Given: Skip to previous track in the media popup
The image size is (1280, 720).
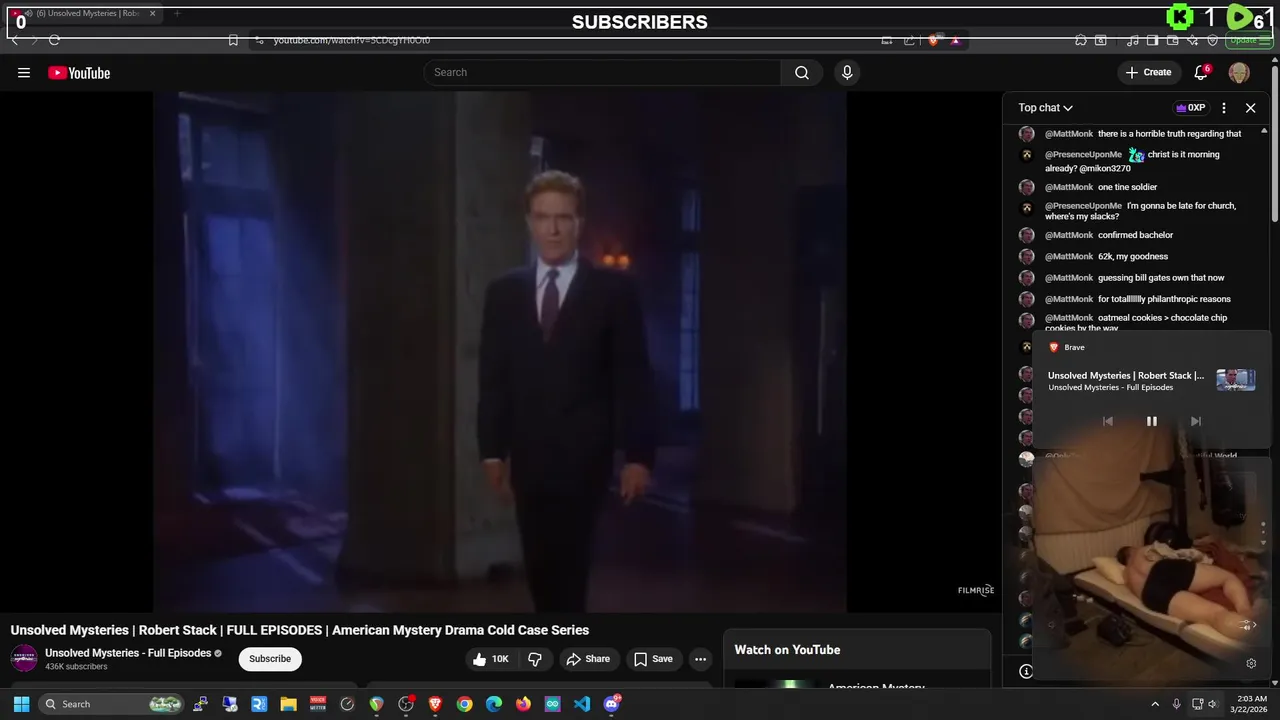Looking at the screenshot, I should pos(1108,421).
